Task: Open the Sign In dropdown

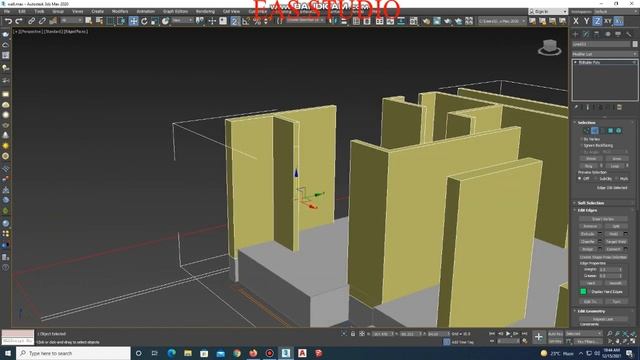Action: (x=547, y=11)
